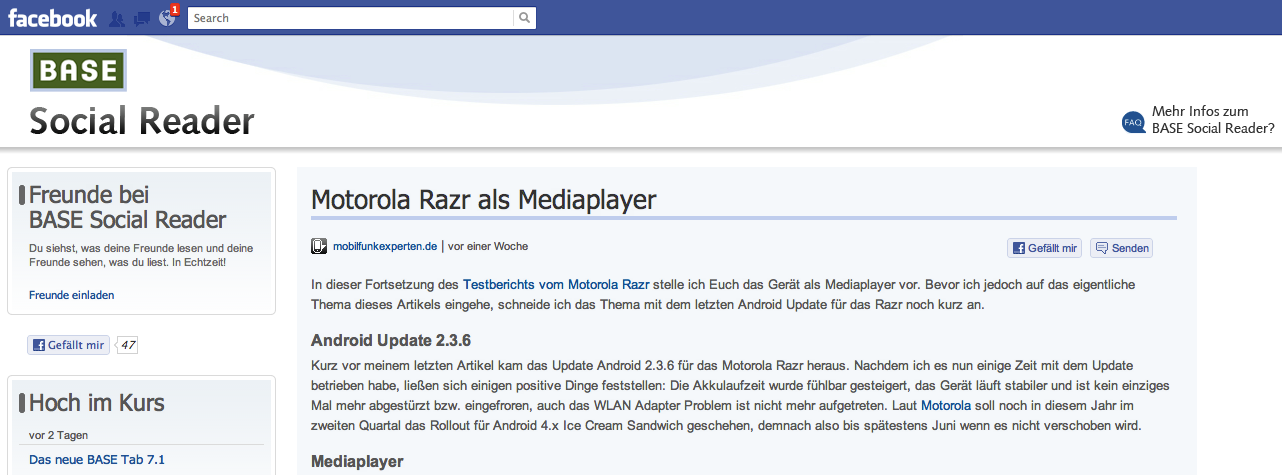The height and width of the screenshot is (475, 1282).
Task: Open Mehr Infos zum BASE Social Reader
Action: tap(1213, 120)
